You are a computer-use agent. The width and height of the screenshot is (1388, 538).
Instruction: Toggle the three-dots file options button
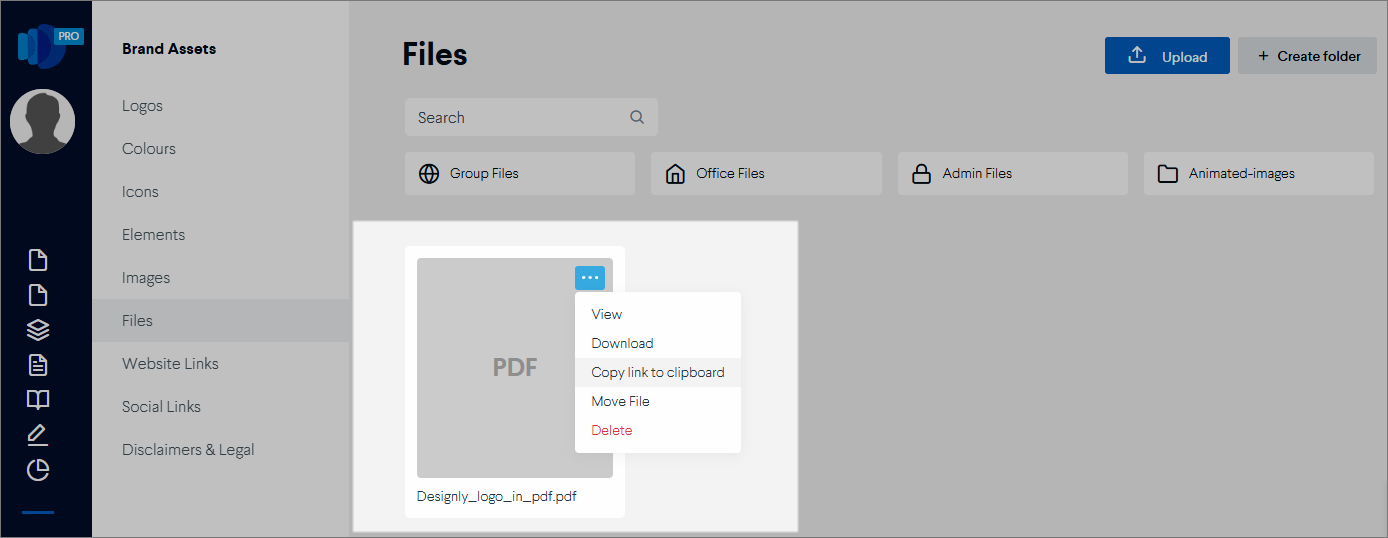(590, 278)
